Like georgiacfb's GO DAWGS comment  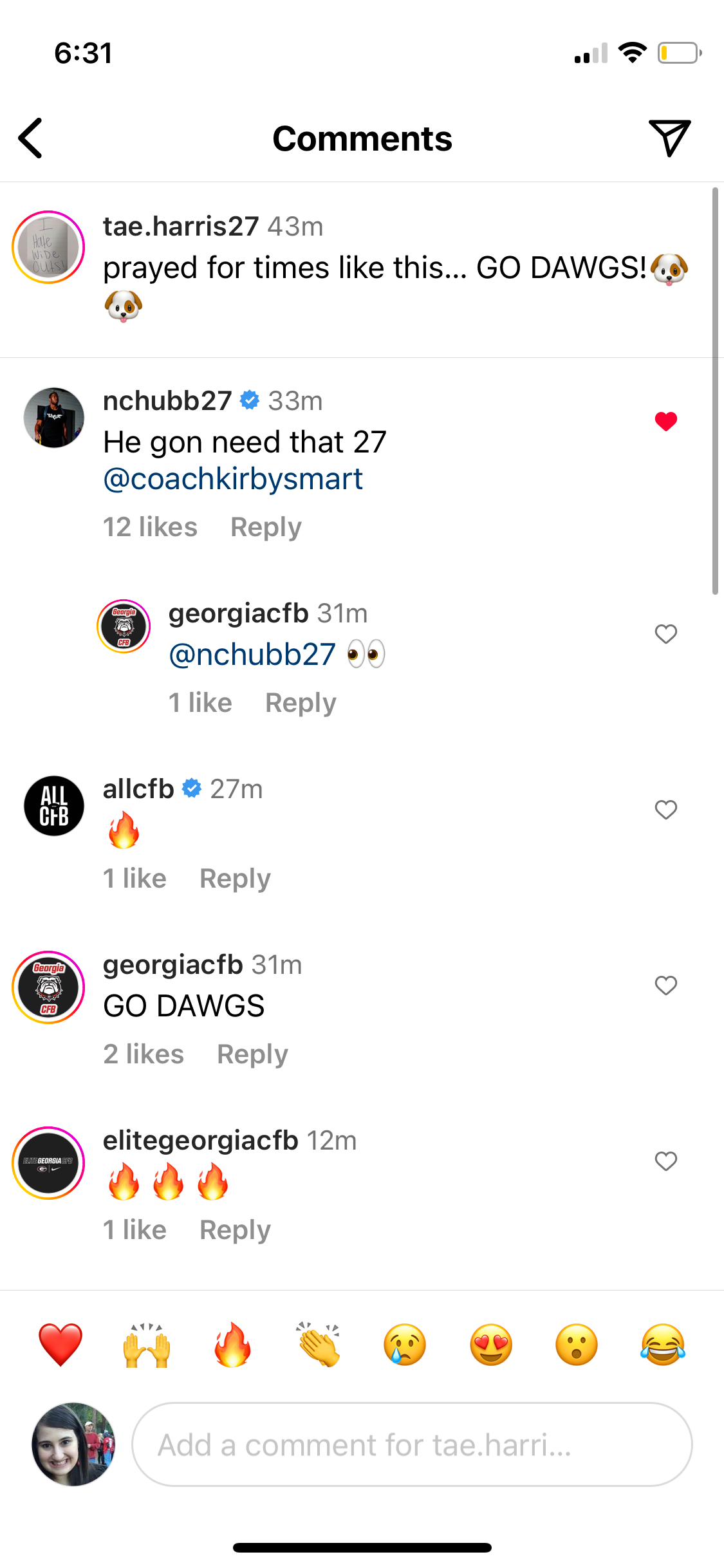(x=666, y=985)
